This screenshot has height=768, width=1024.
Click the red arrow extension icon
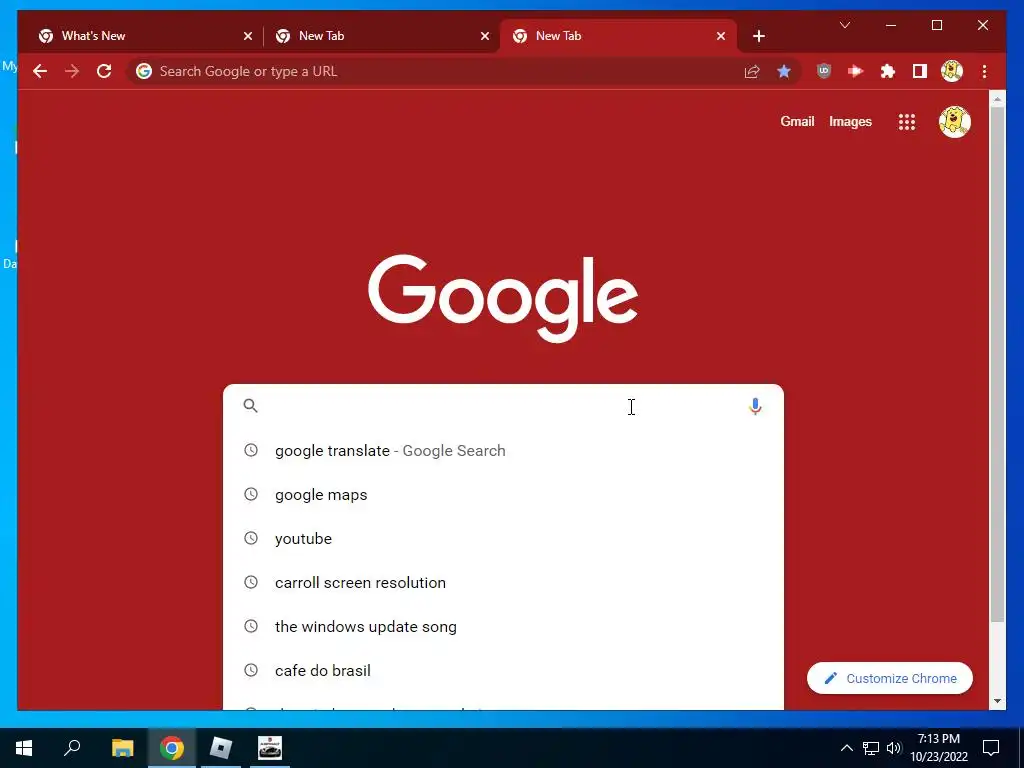point(856,71)
